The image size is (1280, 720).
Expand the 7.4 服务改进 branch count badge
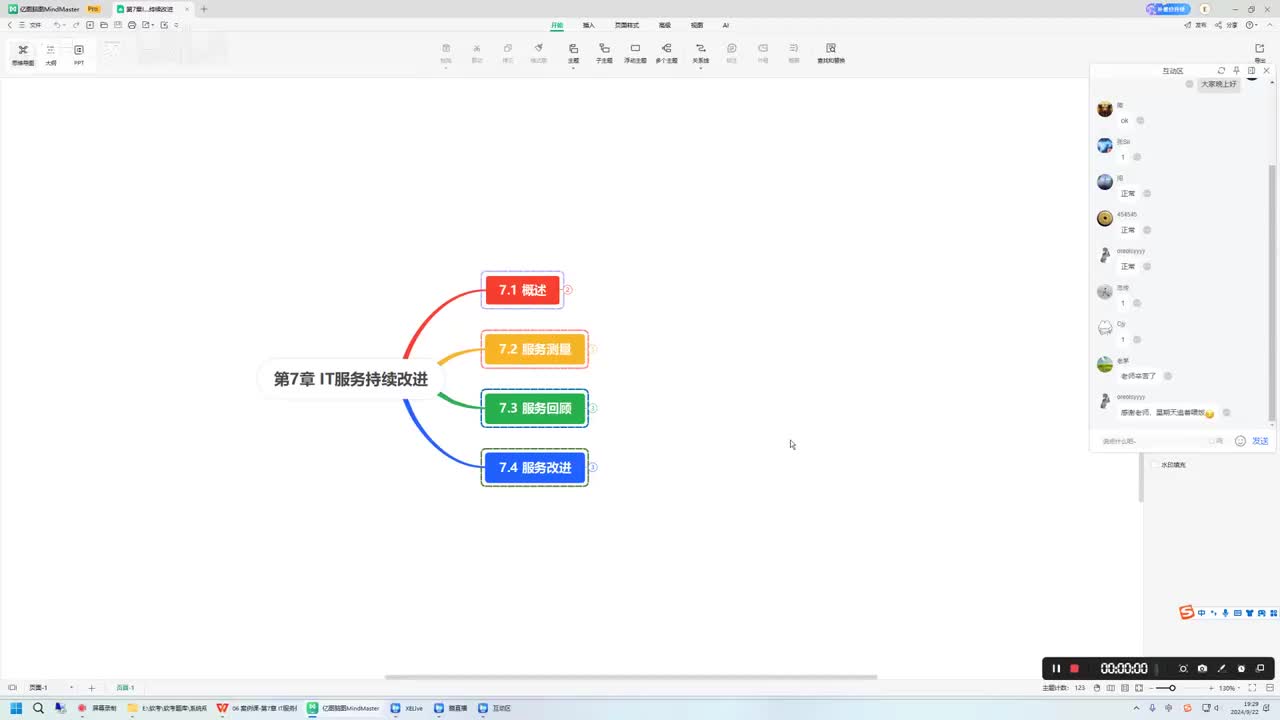click(x=593, y=467)
